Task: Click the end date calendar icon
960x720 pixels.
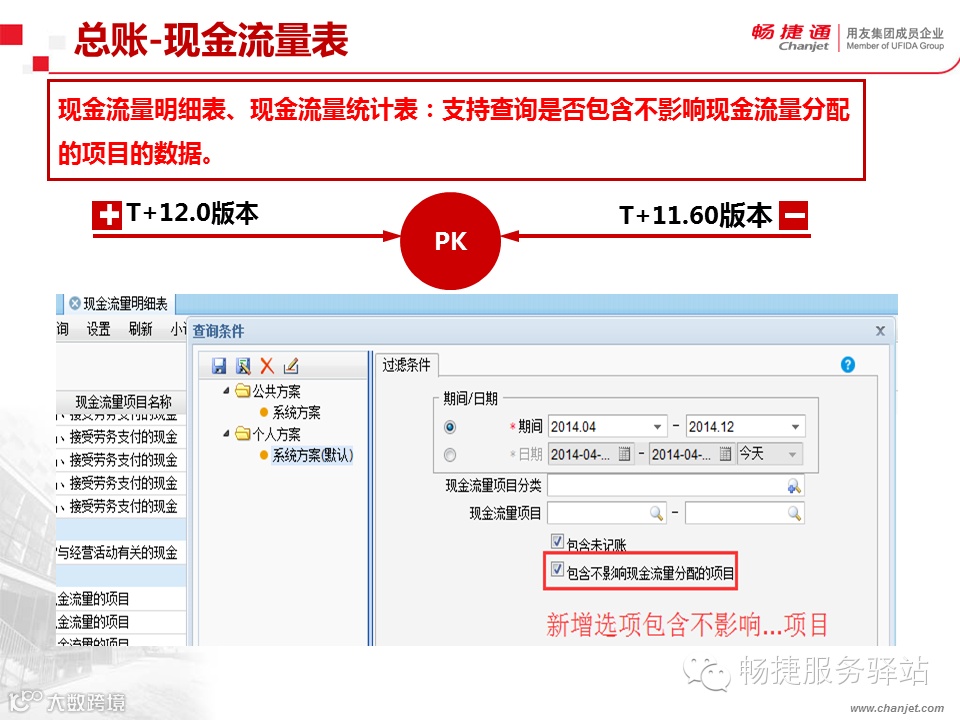Action: point(725,454)
